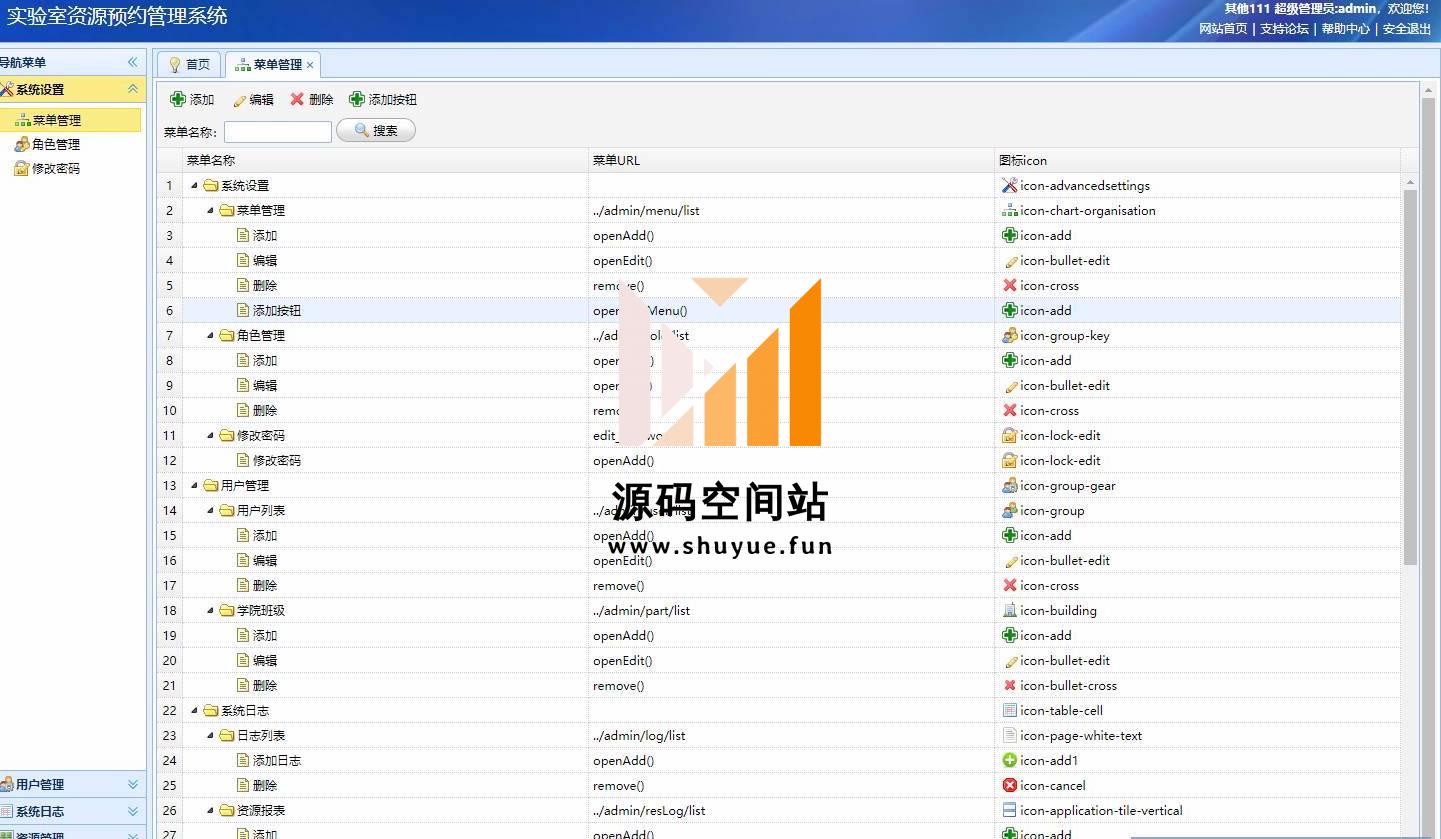Collapse the 导航菜单 side panel
The width and height of the screenshot is (1441, 839).
pos(133,62)
